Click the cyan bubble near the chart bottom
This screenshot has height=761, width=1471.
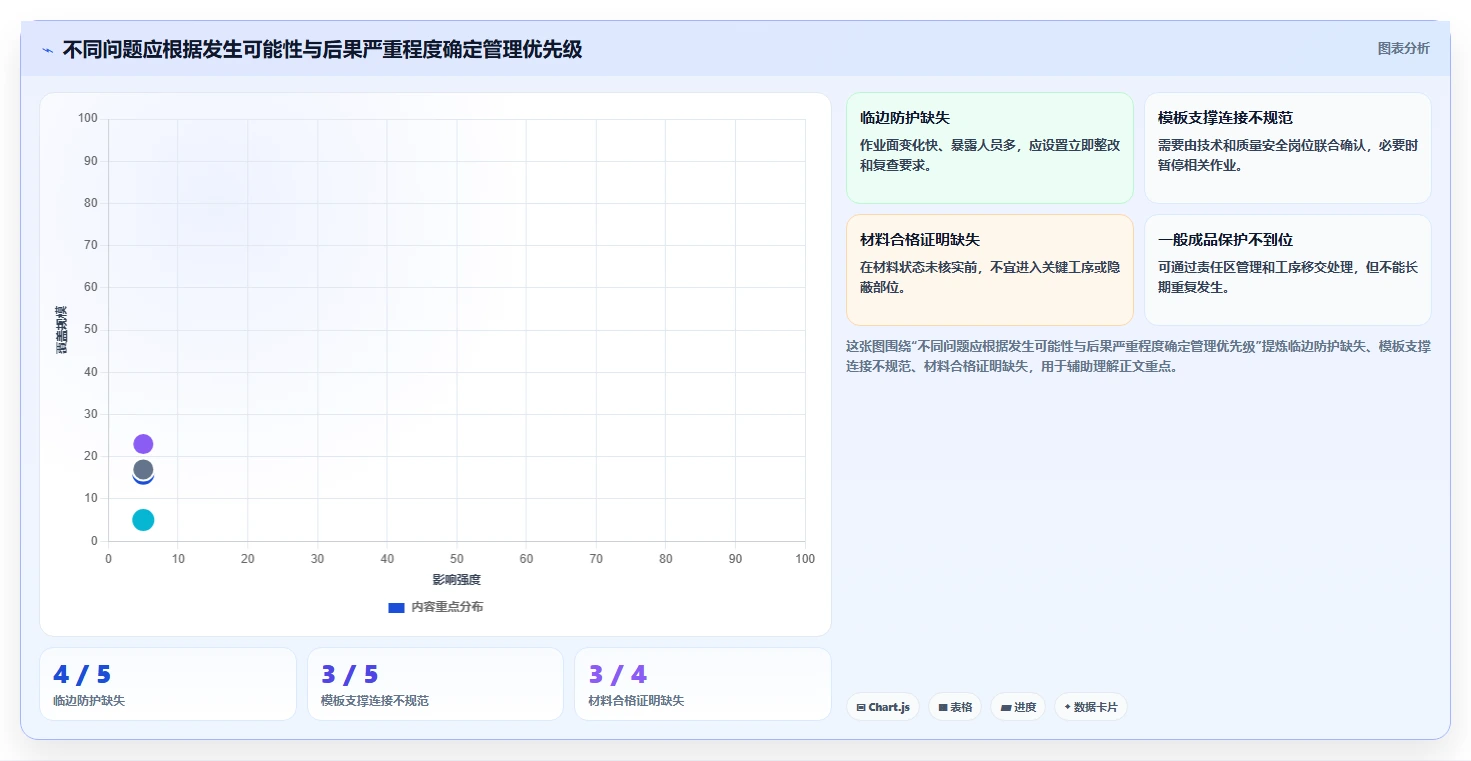tap(143, 520)
